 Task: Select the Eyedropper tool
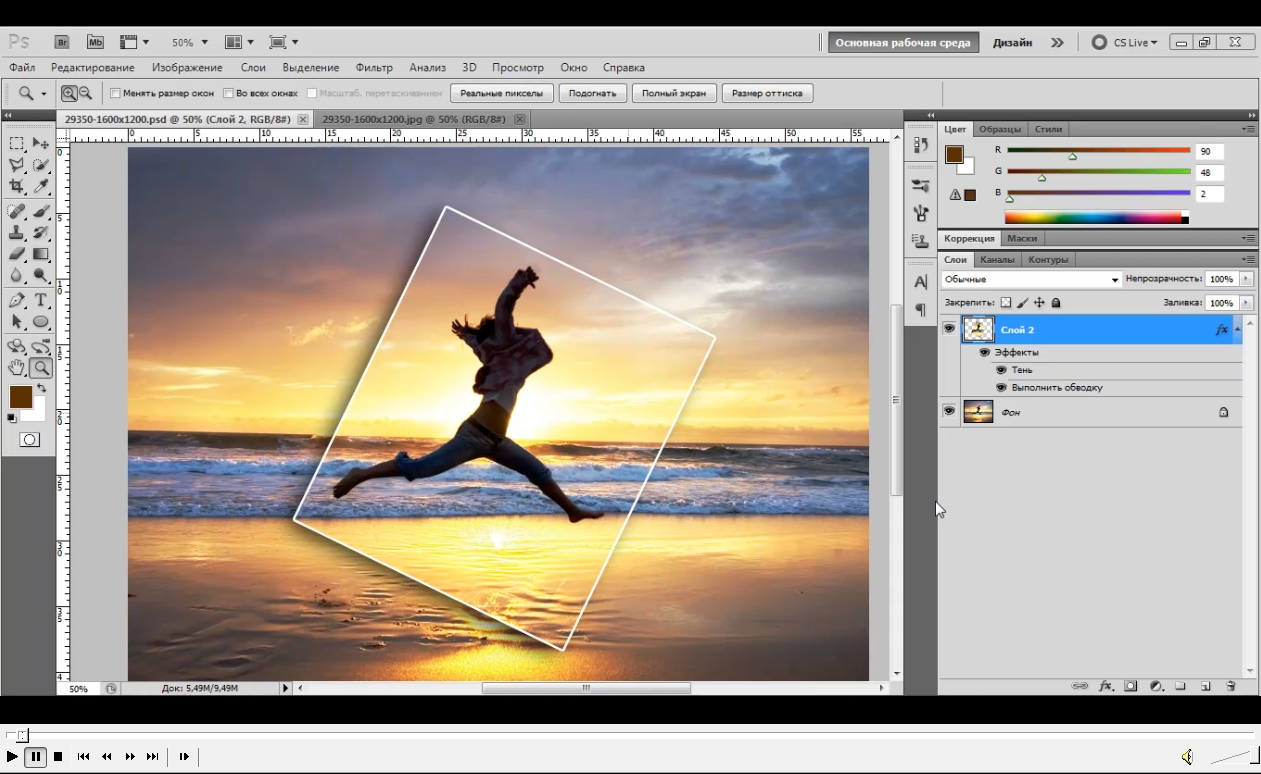(41, 187)
